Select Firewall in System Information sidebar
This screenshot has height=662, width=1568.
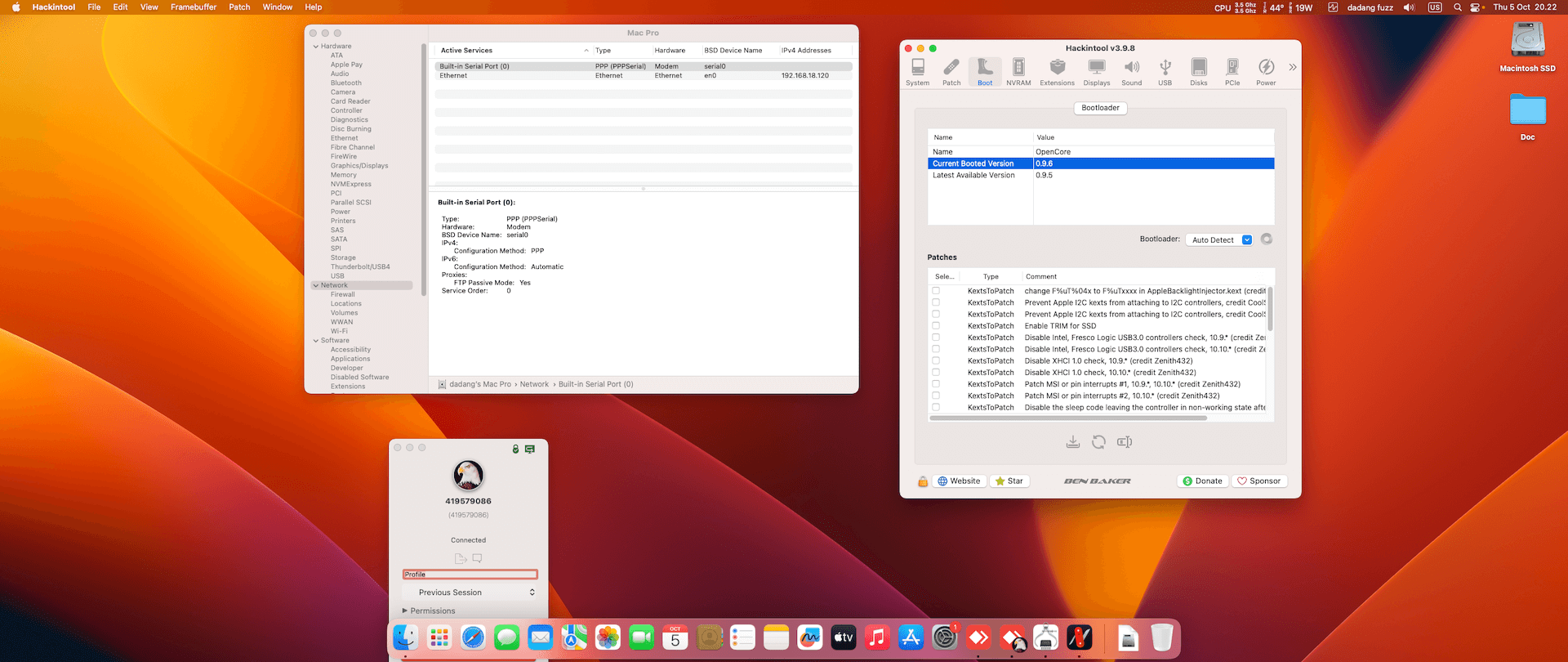[x=342, y=294]
